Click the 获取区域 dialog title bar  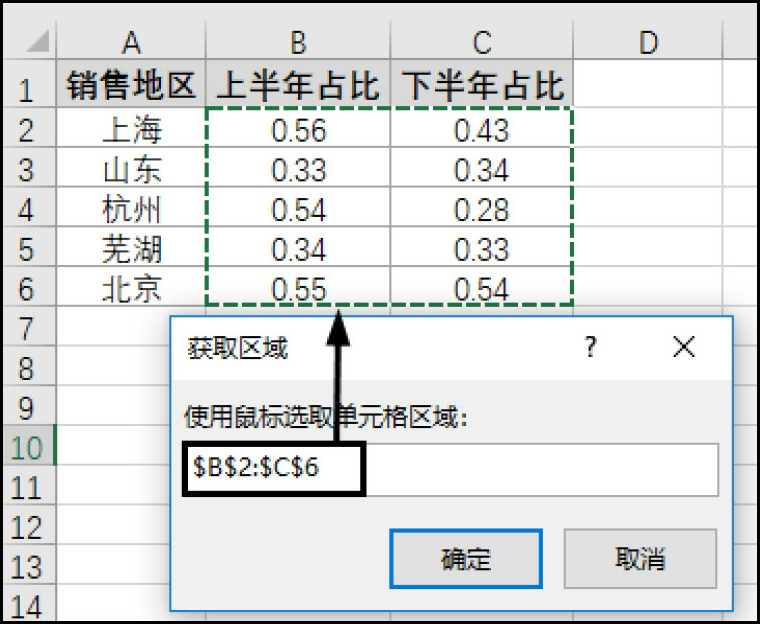pos(451,348)
